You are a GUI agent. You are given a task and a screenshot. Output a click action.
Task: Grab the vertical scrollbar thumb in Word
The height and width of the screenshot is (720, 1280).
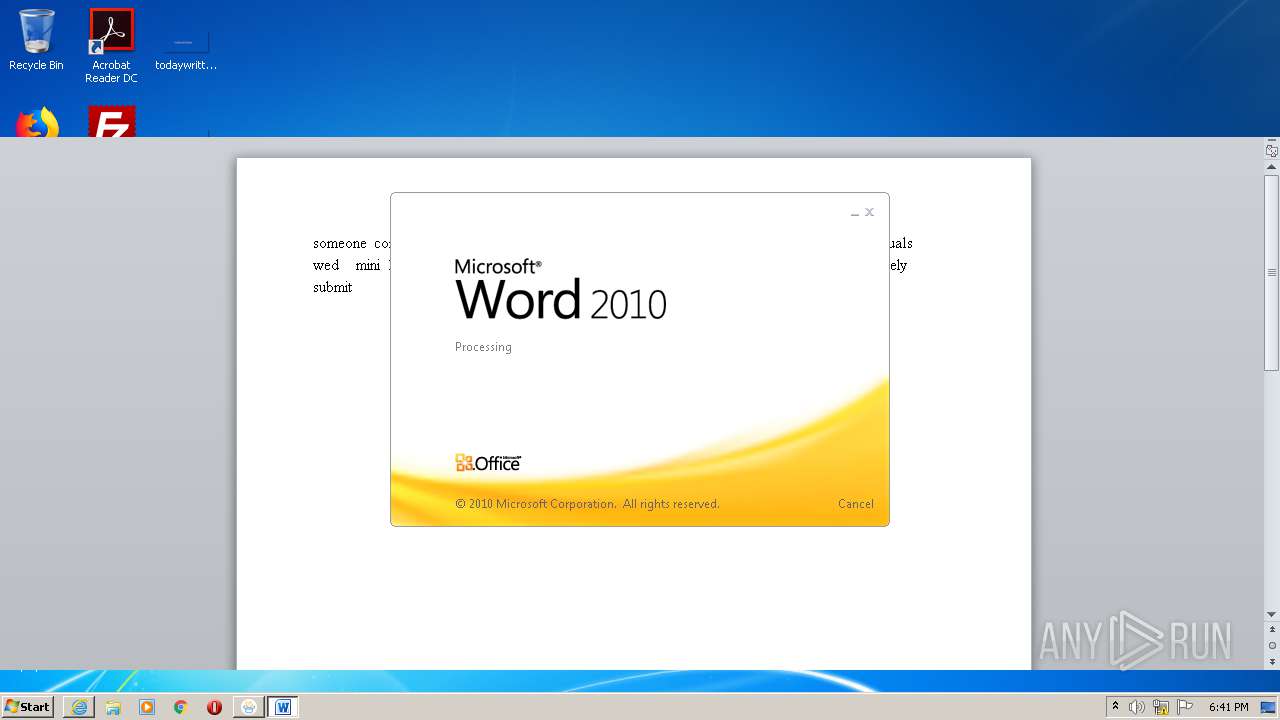[1272, 272]
